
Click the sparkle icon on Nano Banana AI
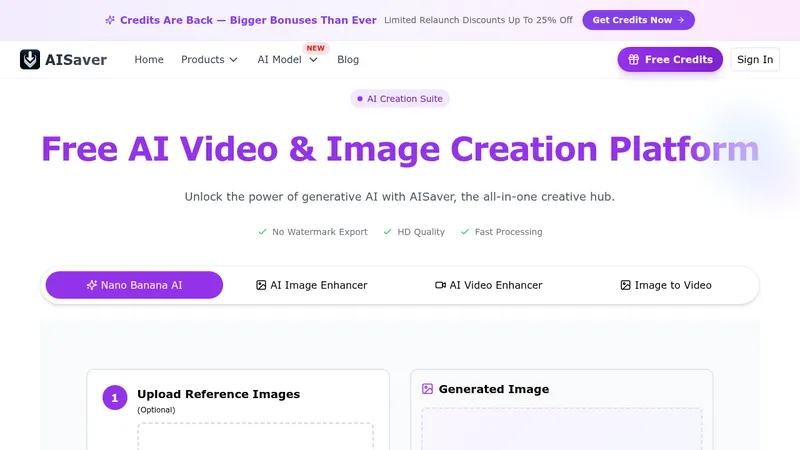pos(91,285)
